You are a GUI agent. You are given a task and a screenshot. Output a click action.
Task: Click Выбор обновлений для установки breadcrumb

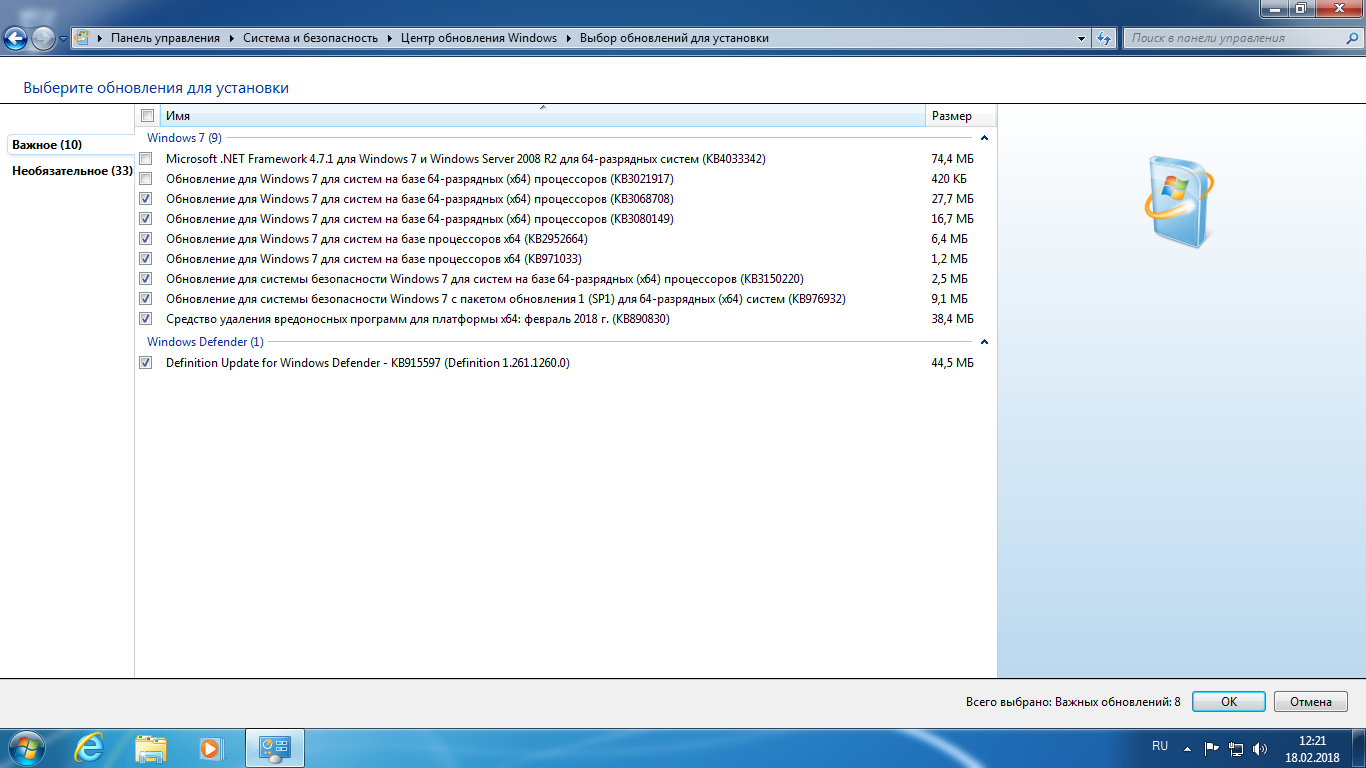click(x=674, y=38)
